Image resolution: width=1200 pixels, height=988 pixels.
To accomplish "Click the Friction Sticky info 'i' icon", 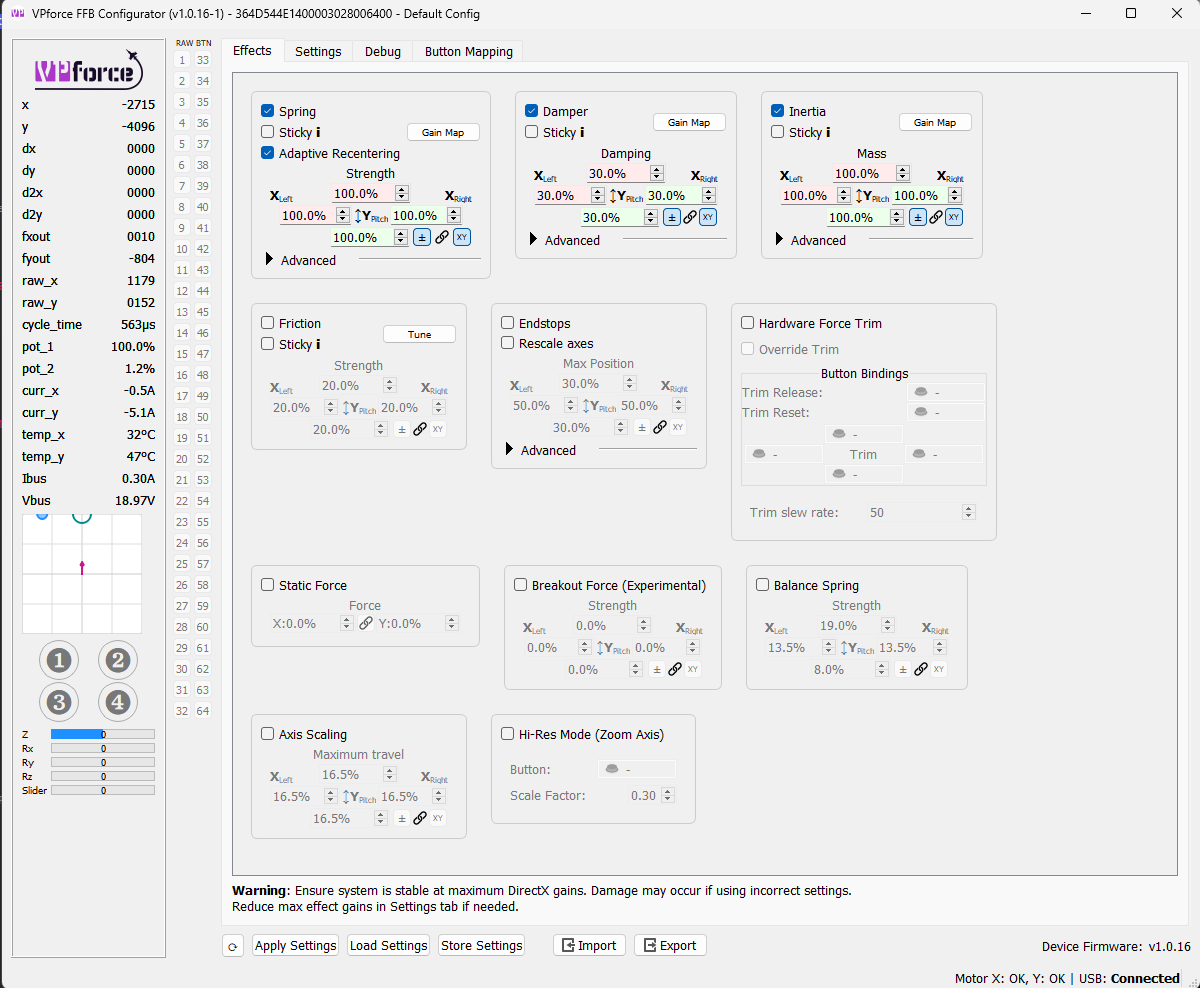I will (x=318, y=344).
